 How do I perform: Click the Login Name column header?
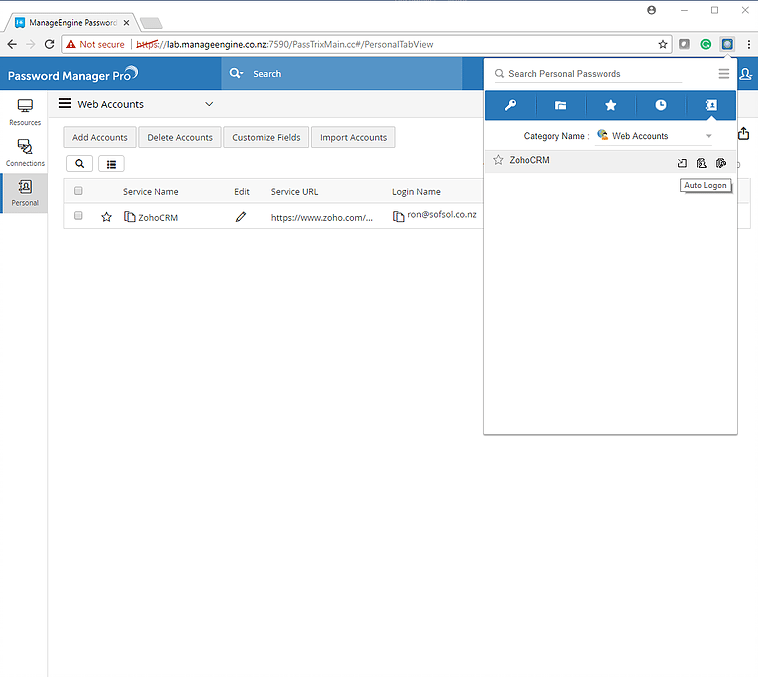[416, 191]
